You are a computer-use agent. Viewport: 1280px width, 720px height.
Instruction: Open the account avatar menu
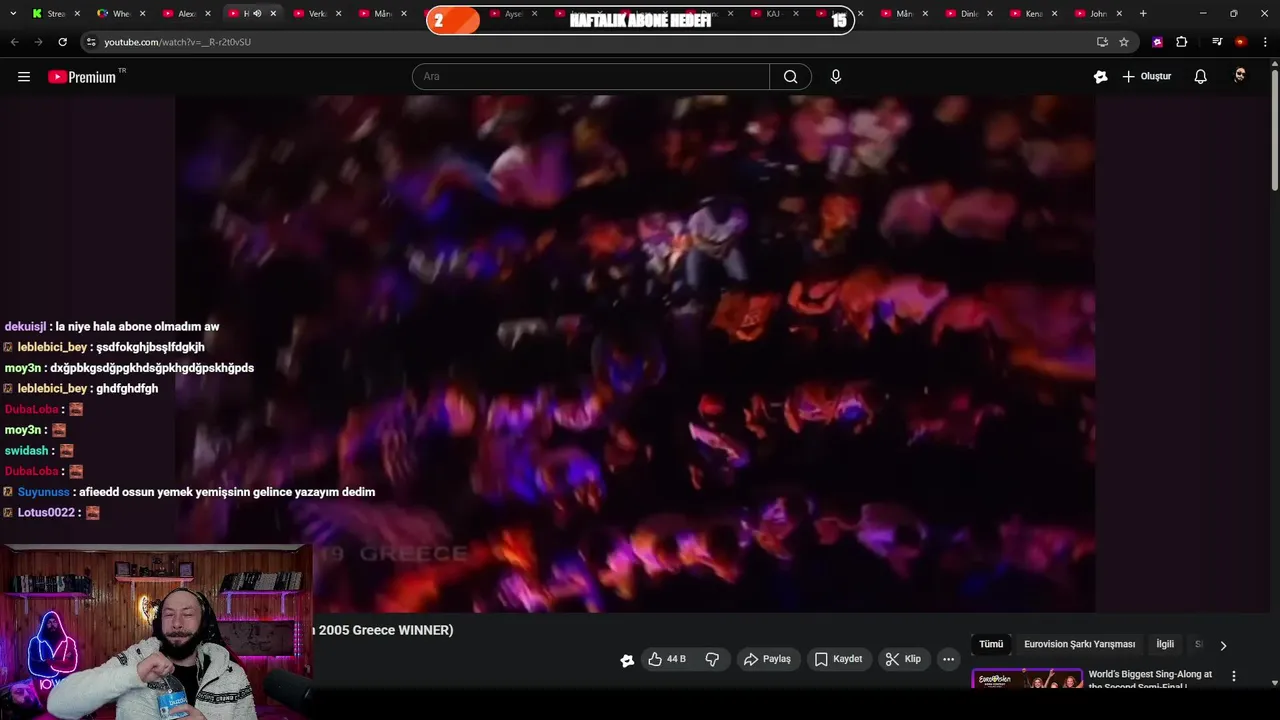click(1240, 77)
